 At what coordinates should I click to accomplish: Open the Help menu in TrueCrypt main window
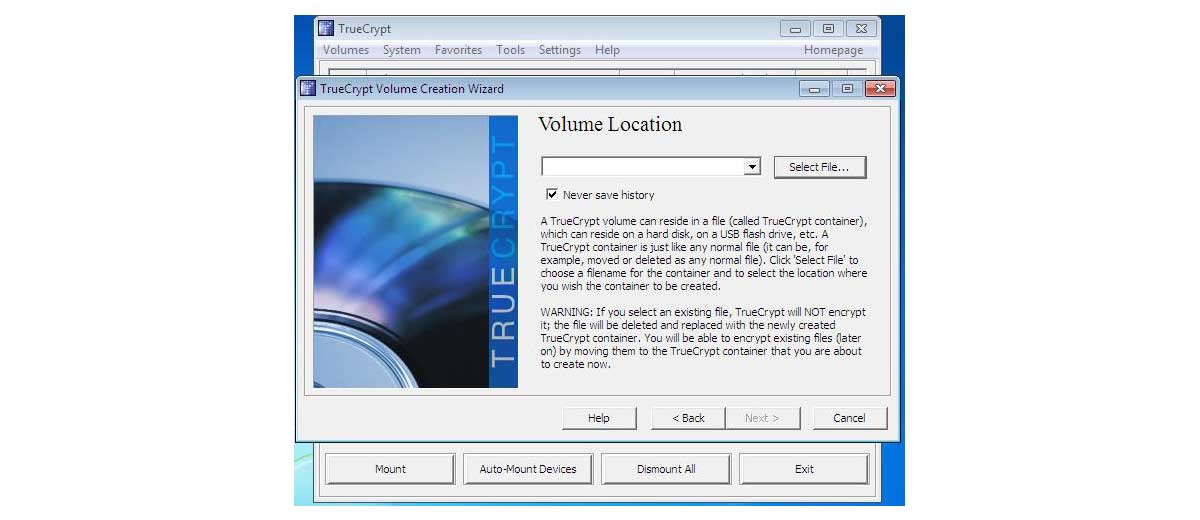point(607,50)
